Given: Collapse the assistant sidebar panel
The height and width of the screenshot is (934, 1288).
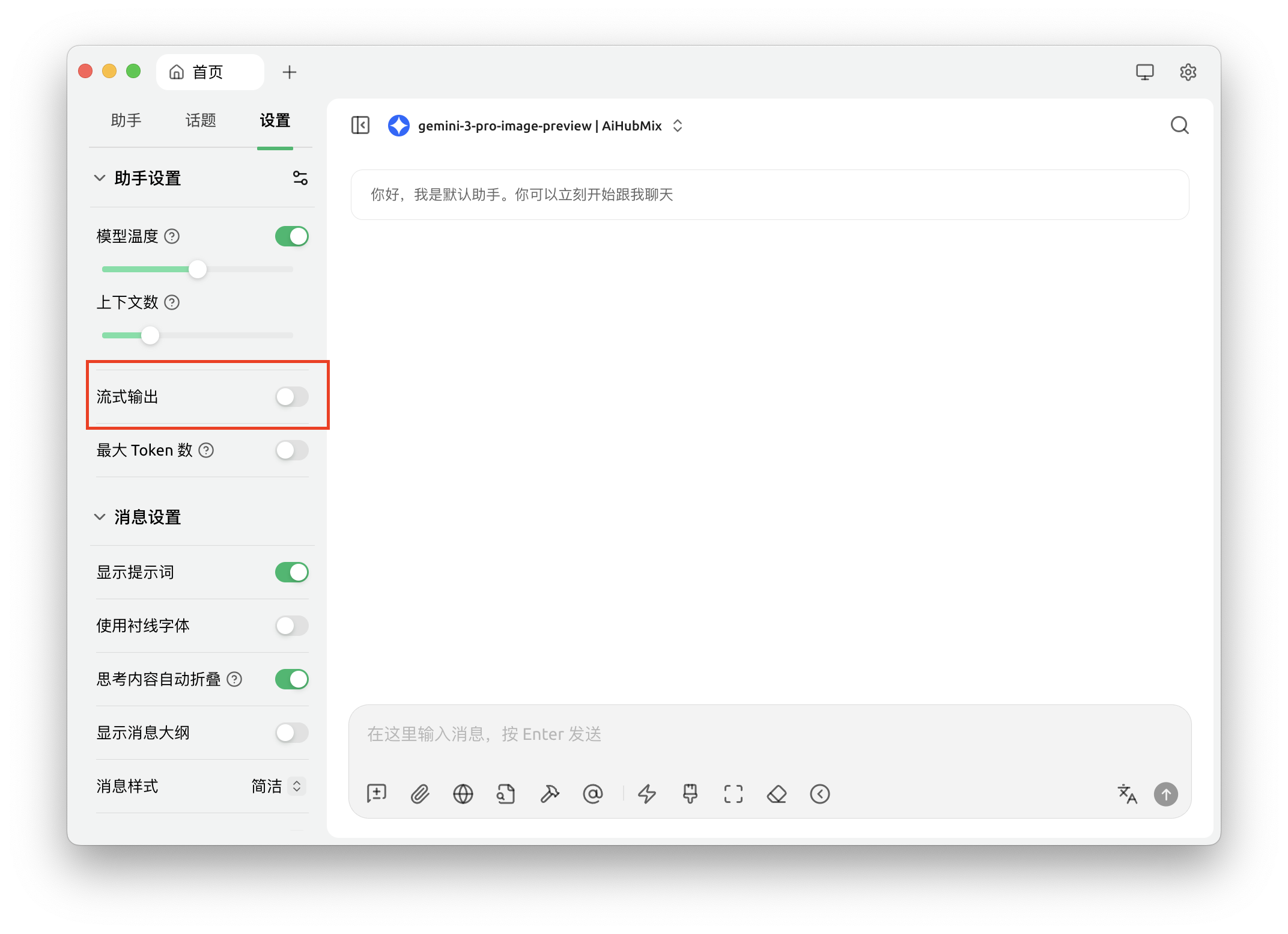Looking at the screenshot, I should [x=360, y=126].
